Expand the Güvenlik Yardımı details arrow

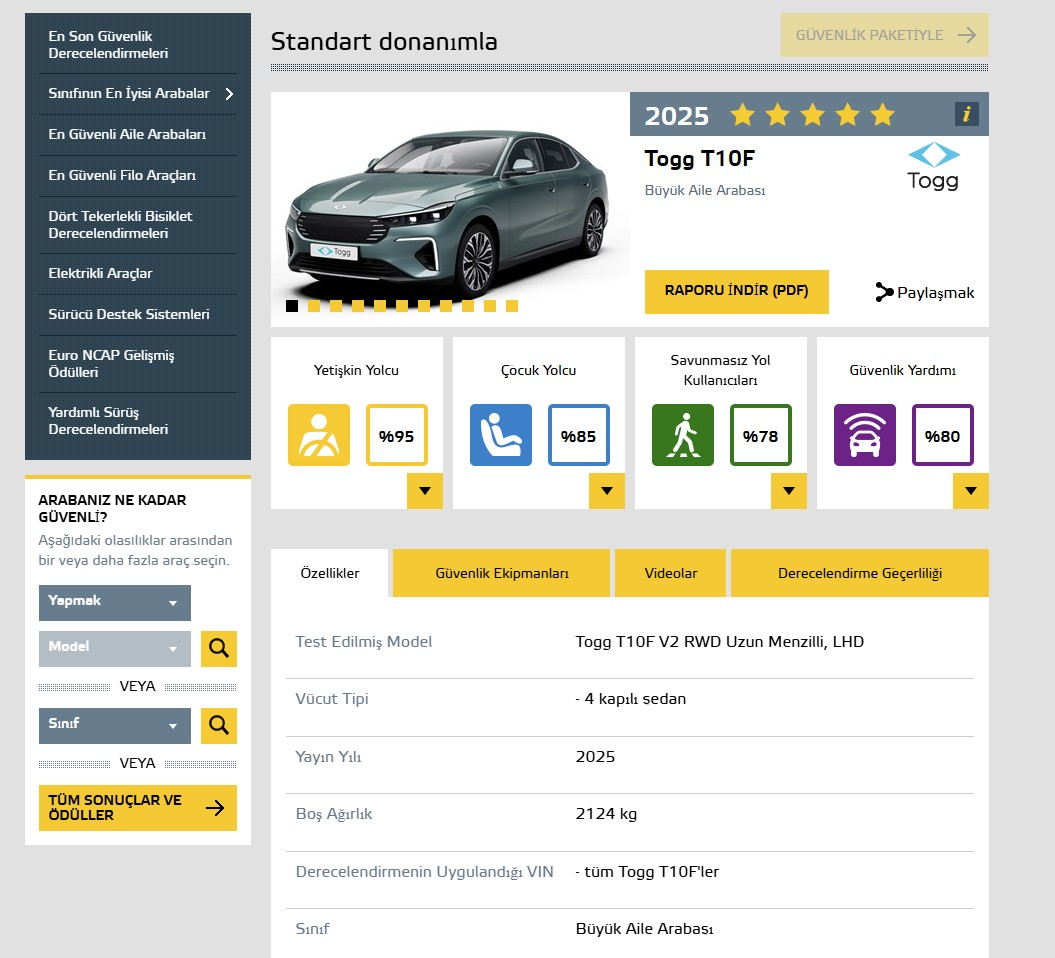[971, 490]
